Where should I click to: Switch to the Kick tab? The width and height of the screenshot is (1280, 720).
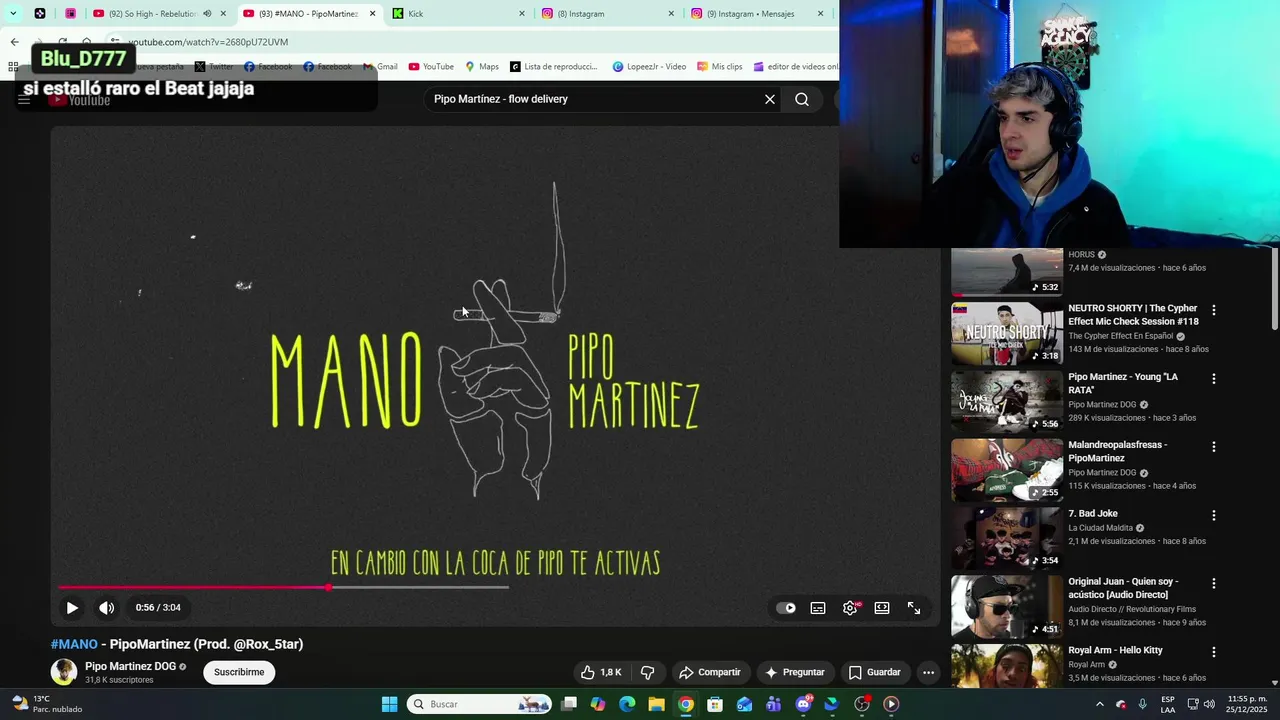click(458, 14)
